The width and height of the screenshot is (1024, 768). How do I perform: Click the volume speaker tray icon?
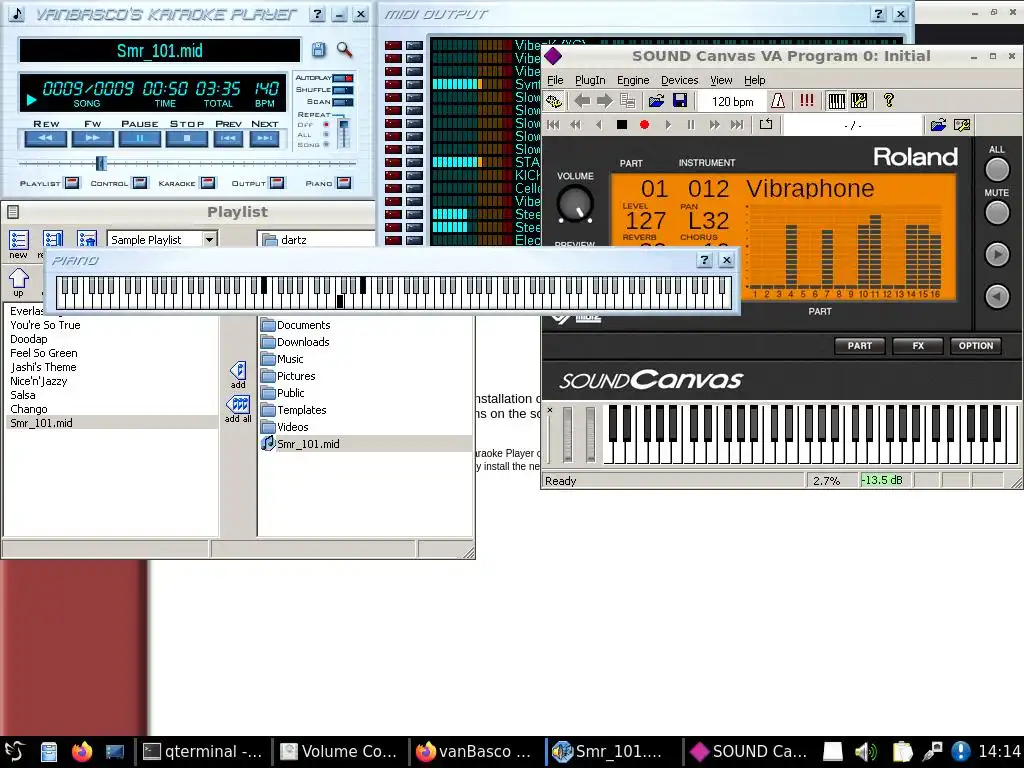click(x=866, y=752)
